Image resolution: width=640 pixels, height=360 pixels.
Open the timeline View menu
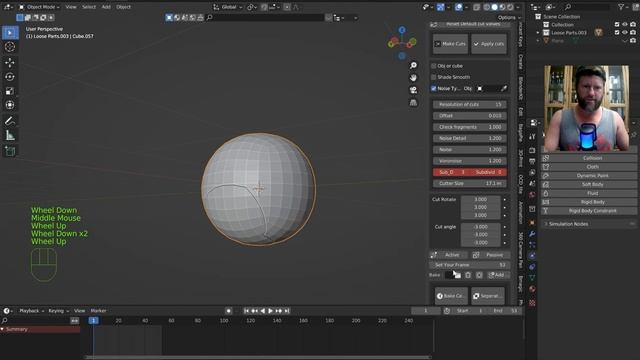click(80, 311)
